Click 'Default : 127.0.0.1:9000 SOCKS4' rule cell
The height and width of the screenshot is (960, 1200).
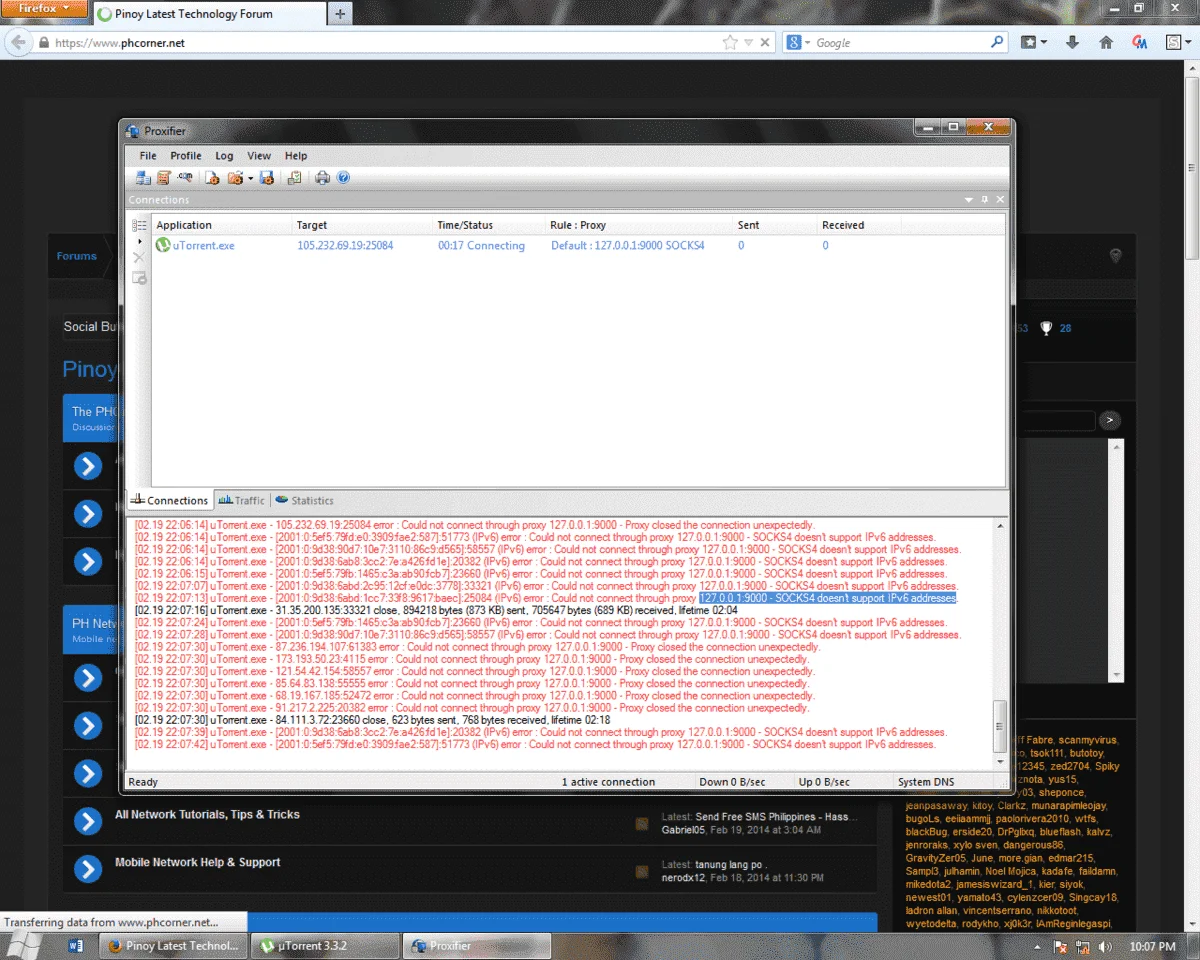click(x=628, y=245)
